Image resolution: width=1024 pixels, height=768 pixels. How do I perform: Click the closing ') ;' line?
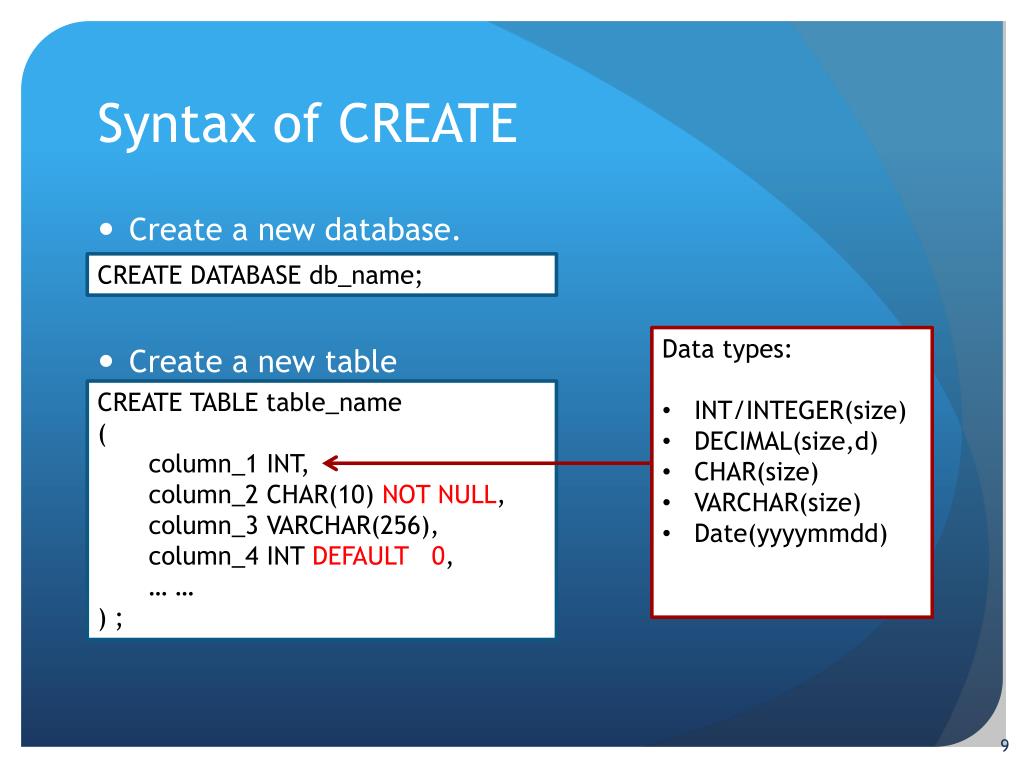(x=110, y=618)
